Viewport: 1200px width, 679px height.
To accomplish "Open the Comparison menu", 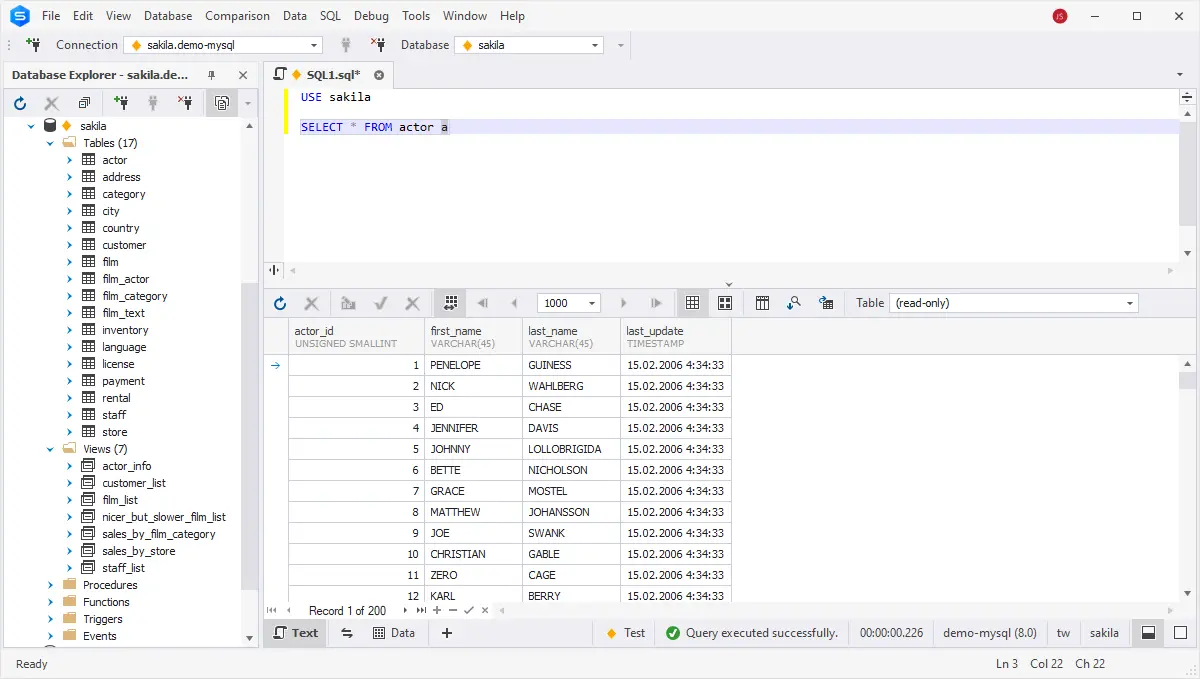I will pos(237,16).
